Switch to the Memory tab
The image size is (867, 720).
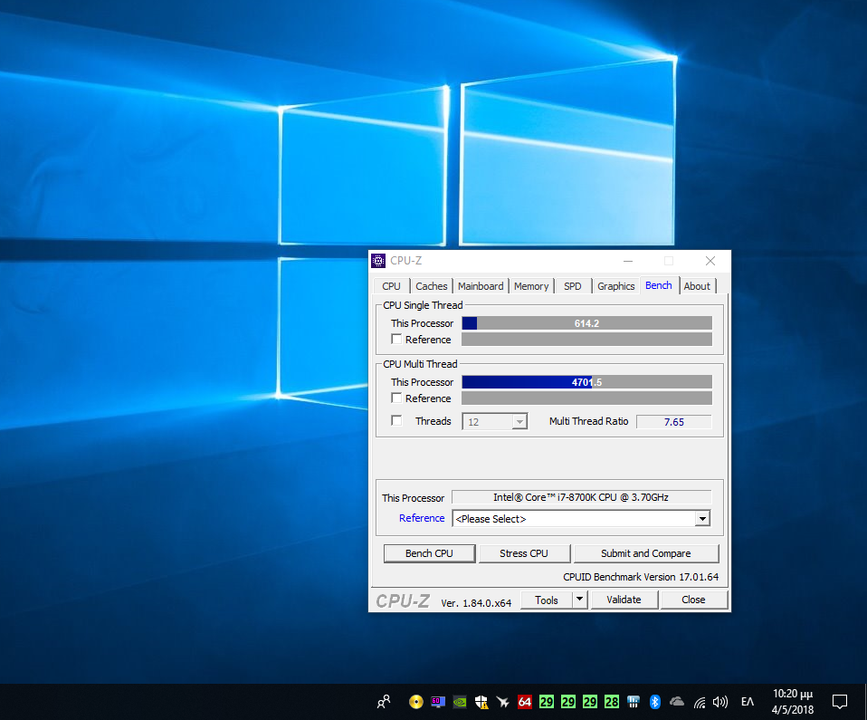(x=531, y=286)
